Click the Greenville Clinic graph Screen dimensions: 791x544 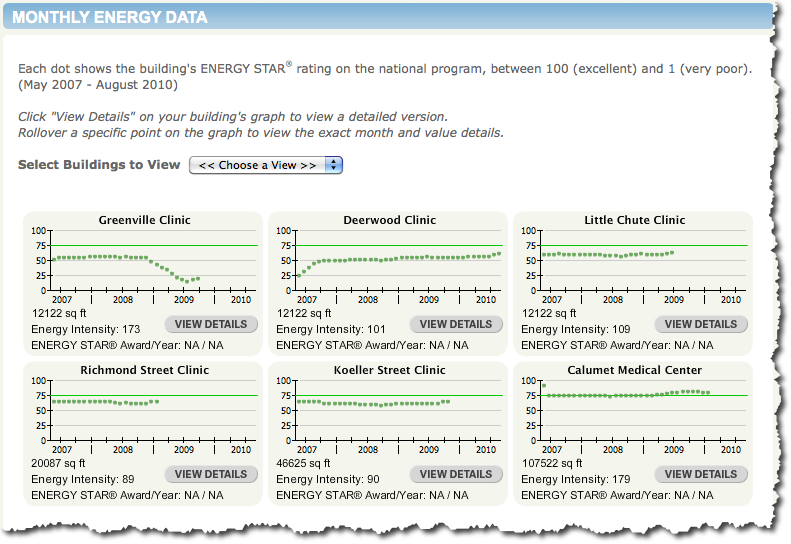click(144, 262)
